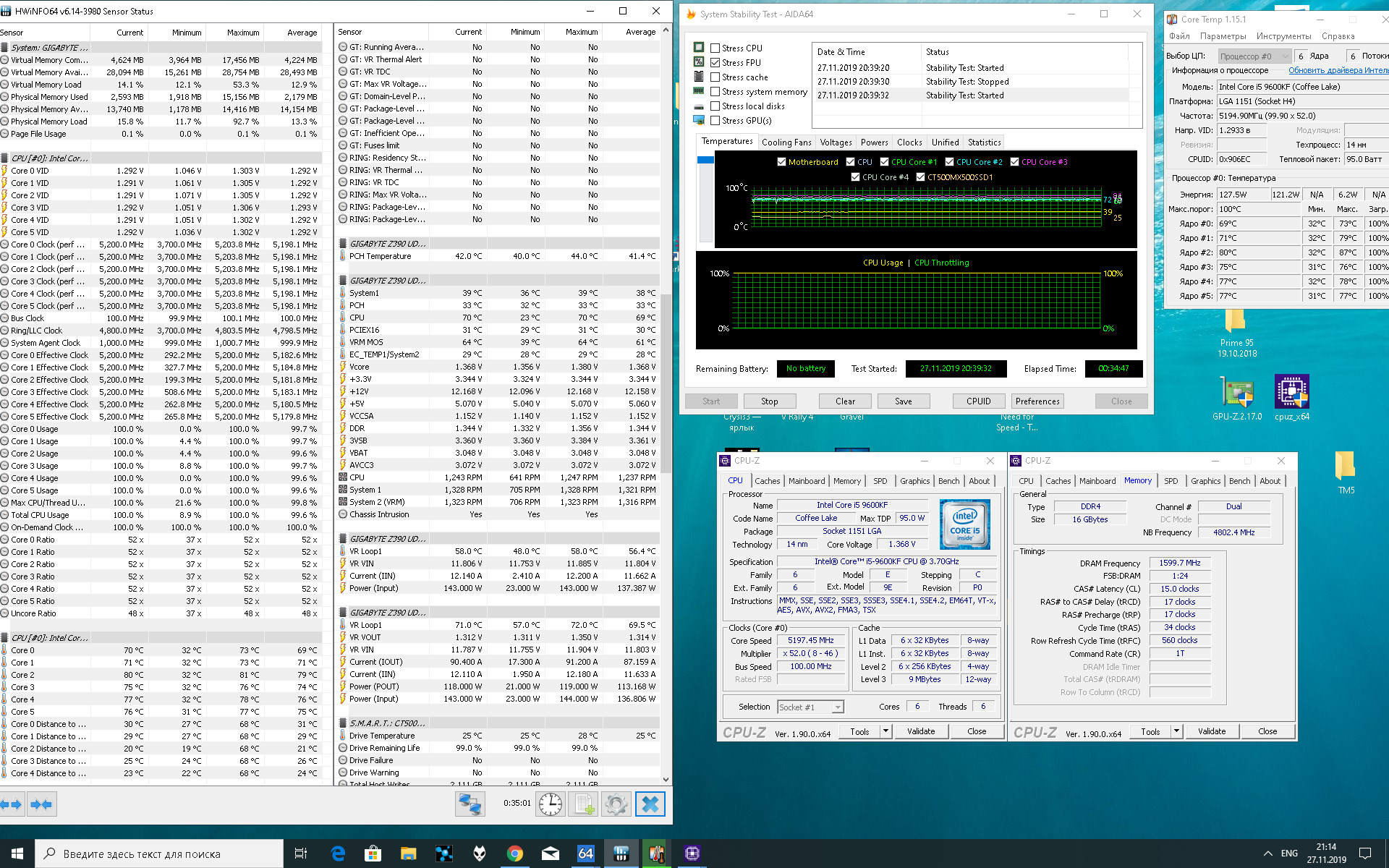Open Chrome from the taskbar
The image size is (1389, 868).
tap(514, 854)
